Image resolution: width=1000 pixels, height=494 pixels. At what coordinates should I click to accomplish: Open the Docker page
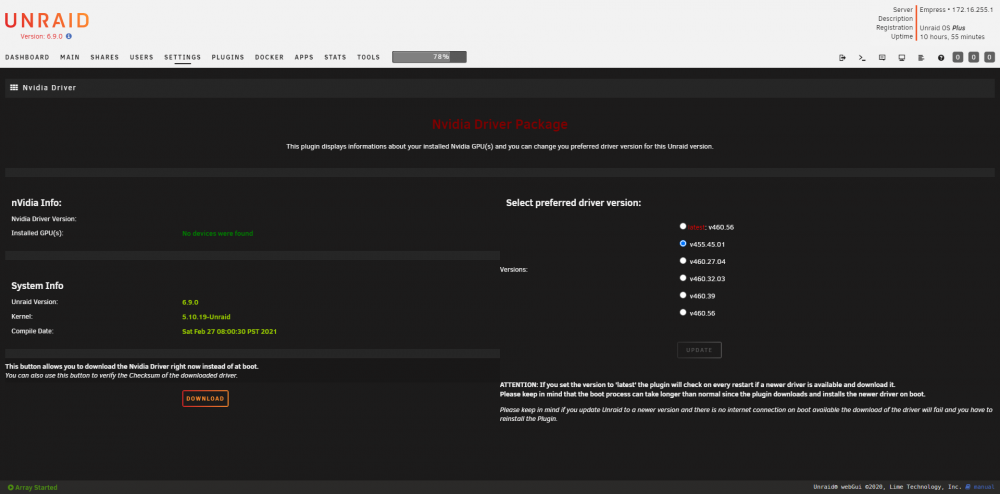tap(269, 57)
